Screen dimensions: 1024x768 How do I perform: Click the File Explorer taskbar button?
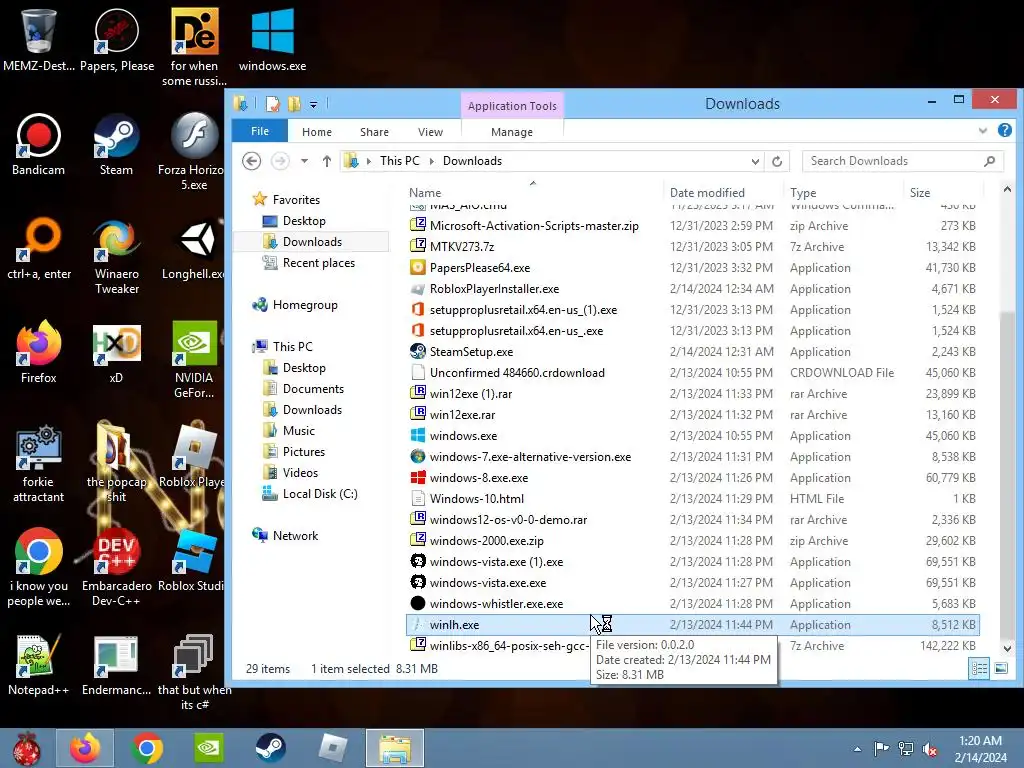394,748
